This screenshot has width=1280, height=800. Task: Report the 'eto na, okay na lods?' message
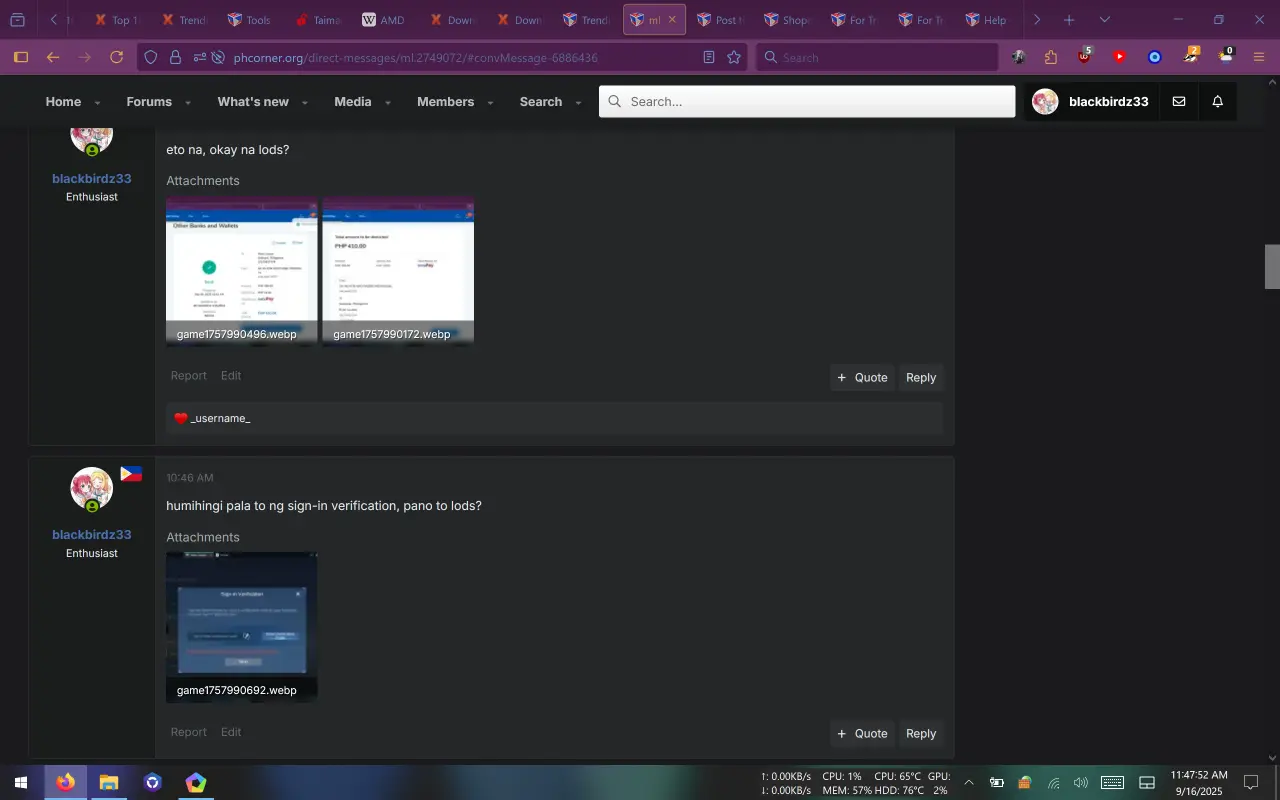[x=188, y=376]
